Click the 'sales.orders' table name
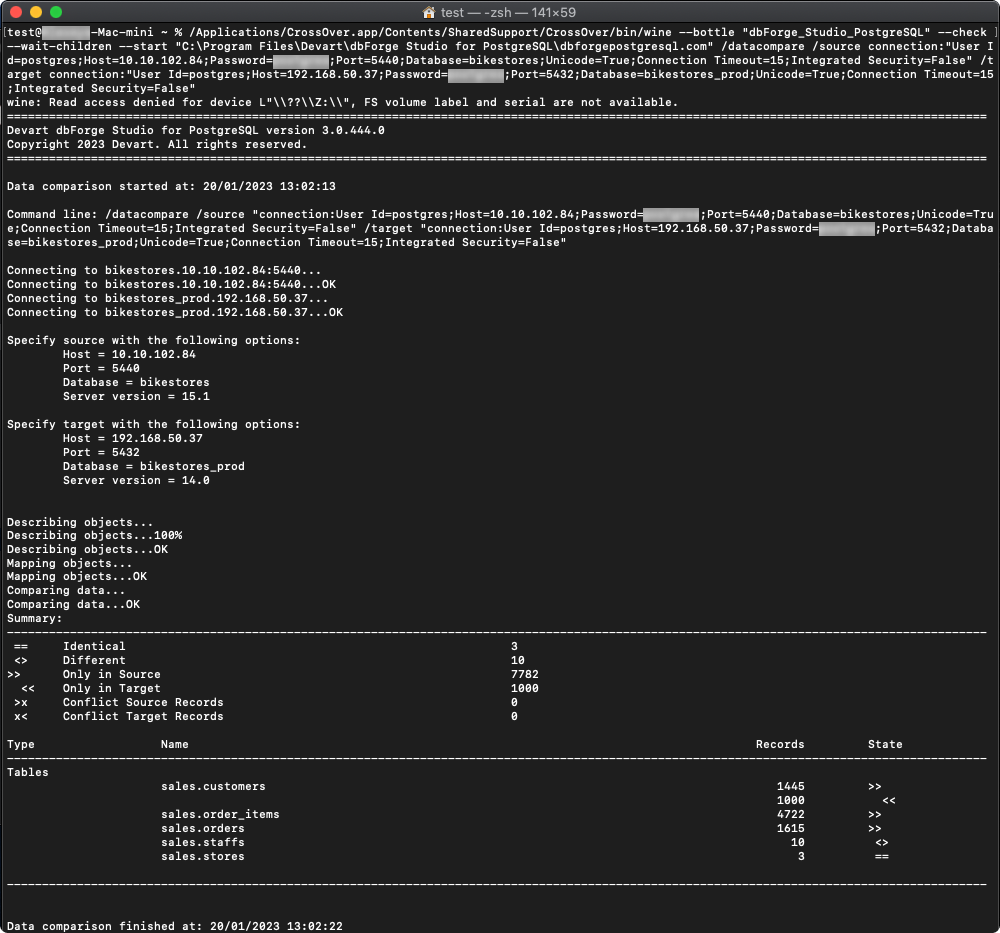 [203, 829]
